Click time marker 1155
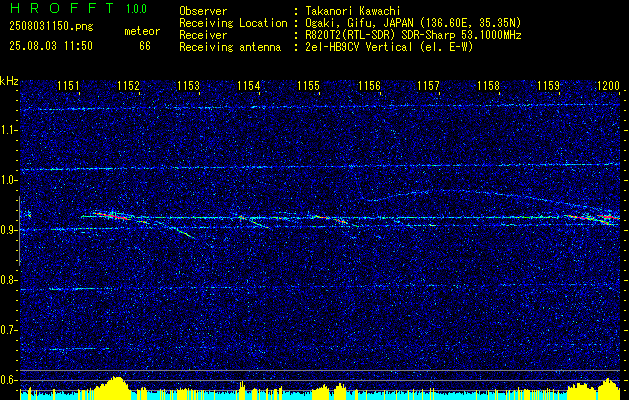This screenshot has height=400, width=629. coord(308,85)
